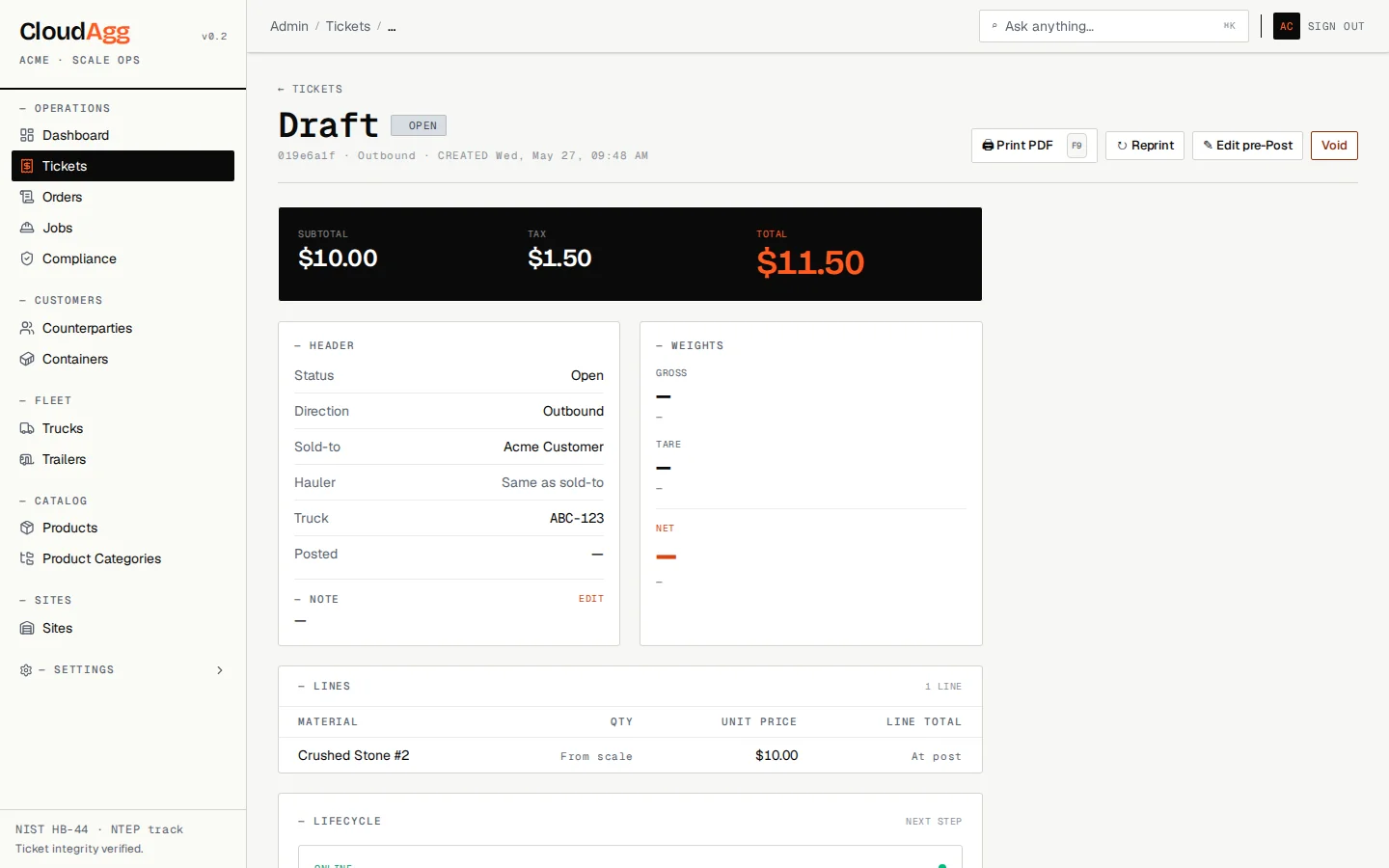Open Counterparties page

123,328
